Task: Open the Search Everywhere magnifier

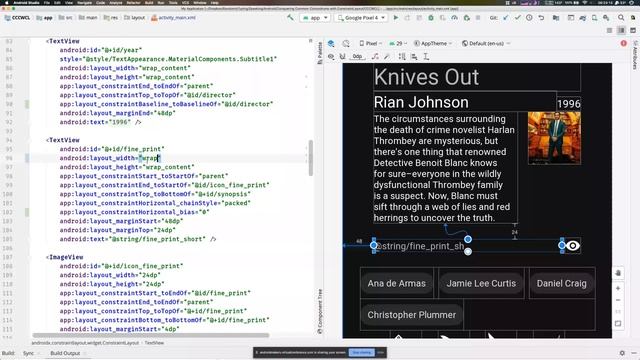Action: 621,18
